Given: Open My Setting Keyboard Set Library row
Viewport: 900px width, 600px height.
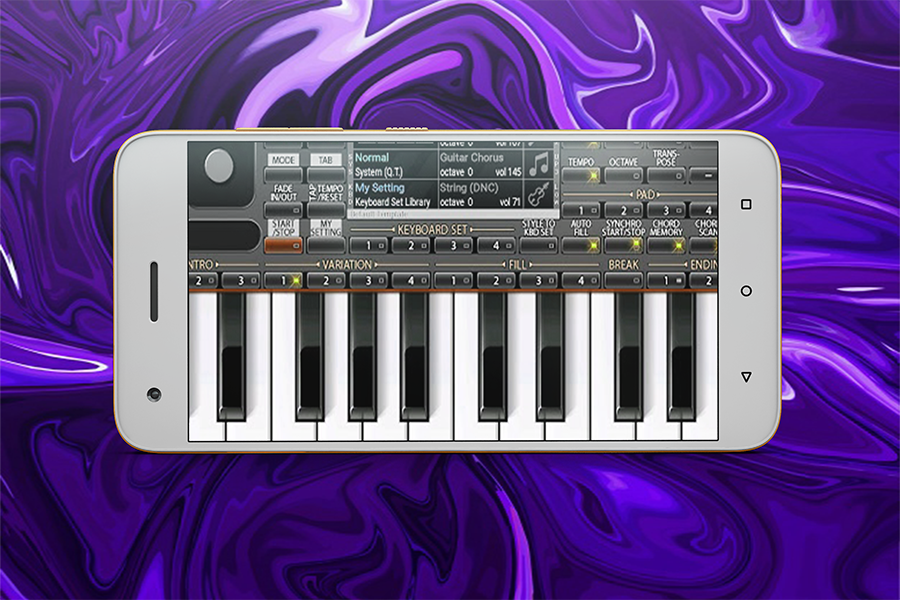Looking at the screenshot, I should click(x=395, y=195).
